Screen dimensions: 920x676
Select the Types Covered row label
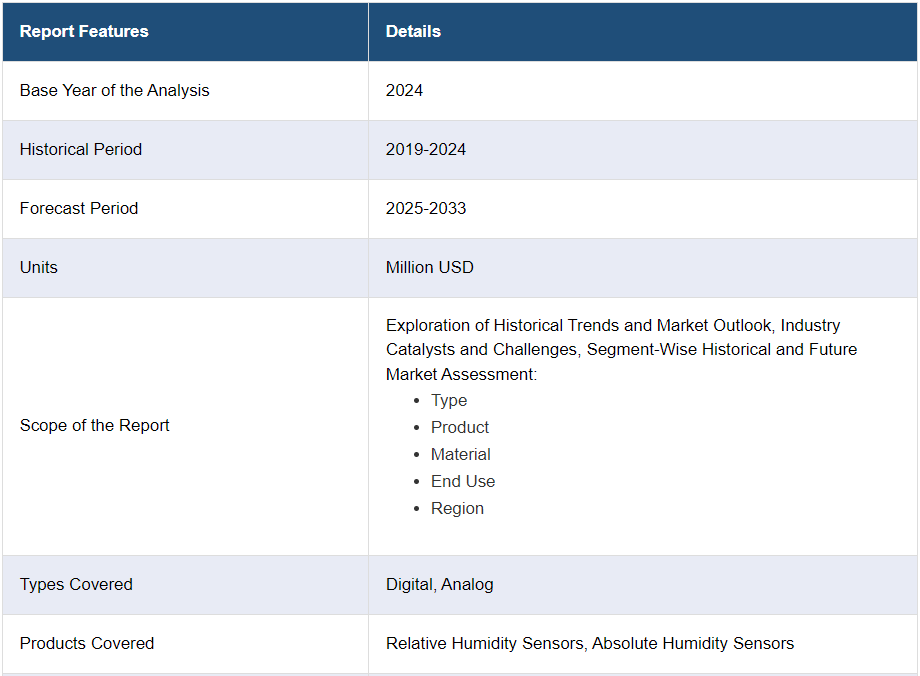(76, 584)
